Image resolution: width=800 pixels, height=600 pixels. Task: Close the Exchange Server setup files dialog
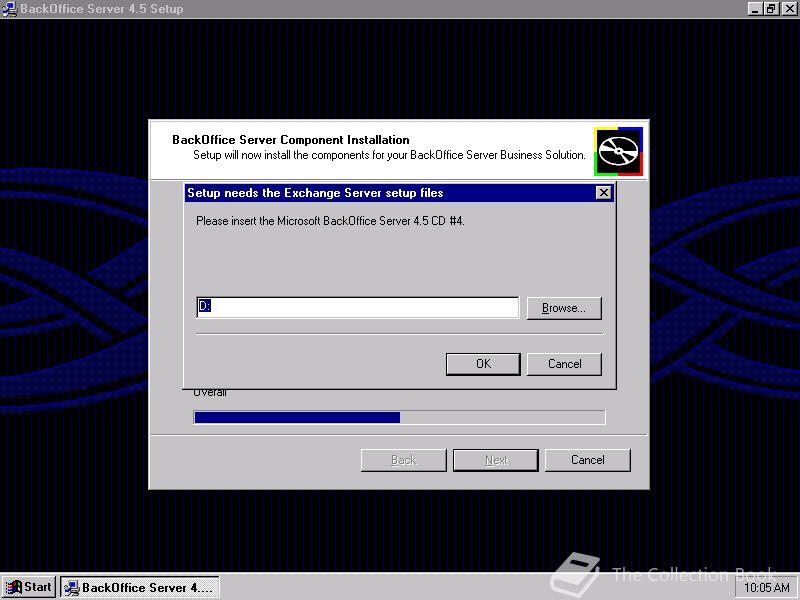click(x=604, y=193)
